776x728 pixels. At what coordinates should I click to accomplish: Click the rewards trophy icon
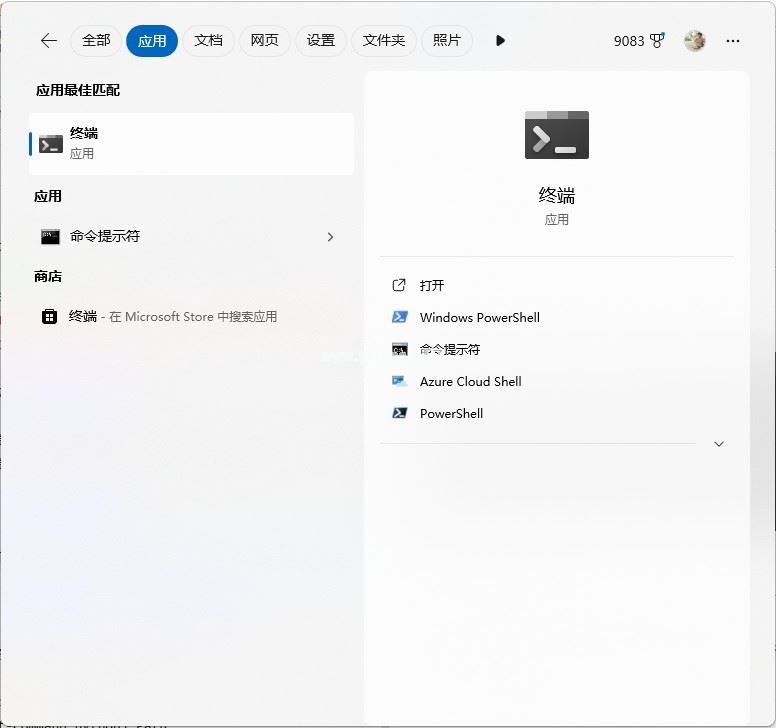pyautogui.click(x=657, y=41)
